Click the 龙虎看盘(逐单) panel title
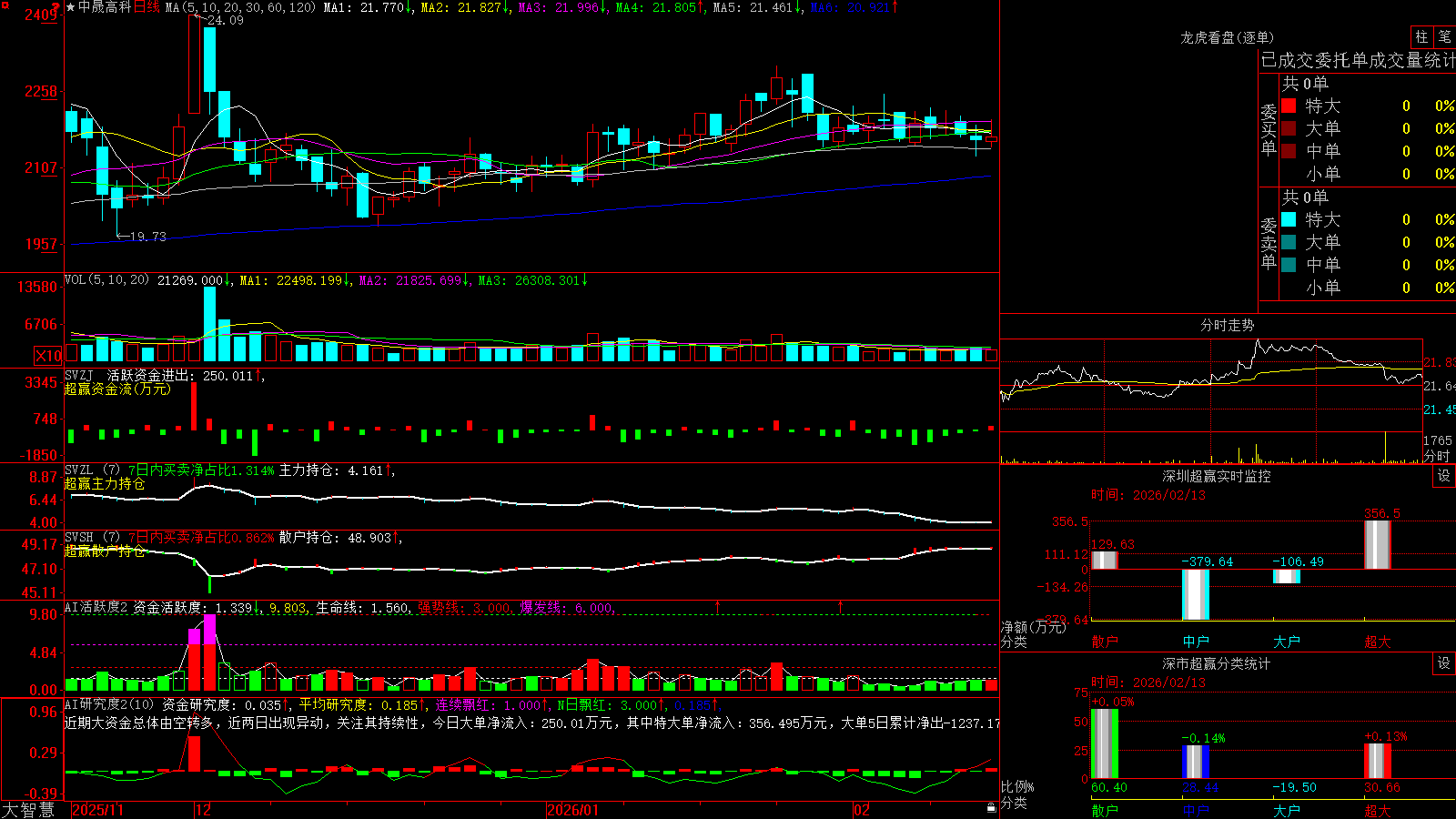Image resolution: width=1456 pixels, height=819 pixels. click(x=1227, y=37)
